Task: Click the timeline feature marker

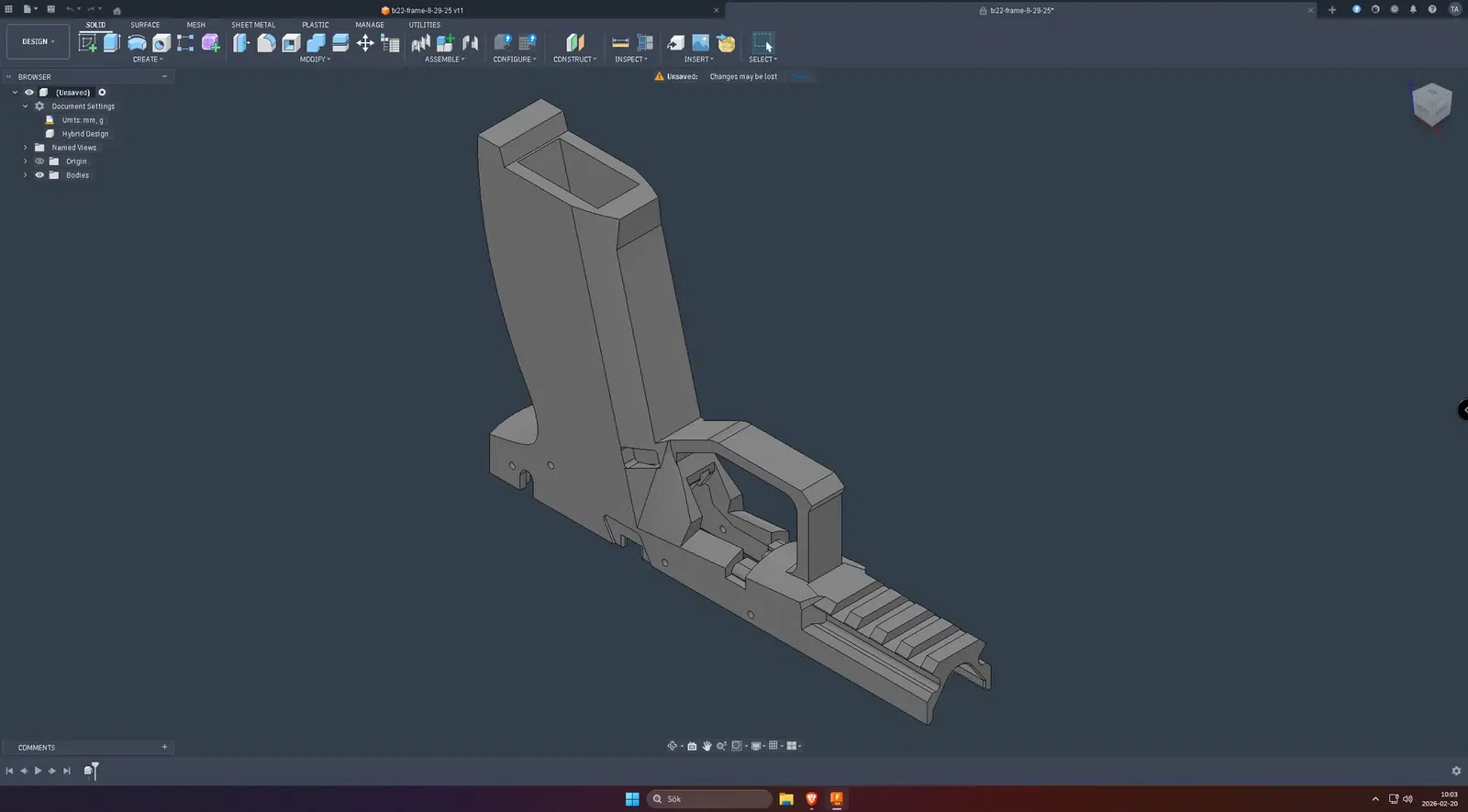Action: coord(88,771)
